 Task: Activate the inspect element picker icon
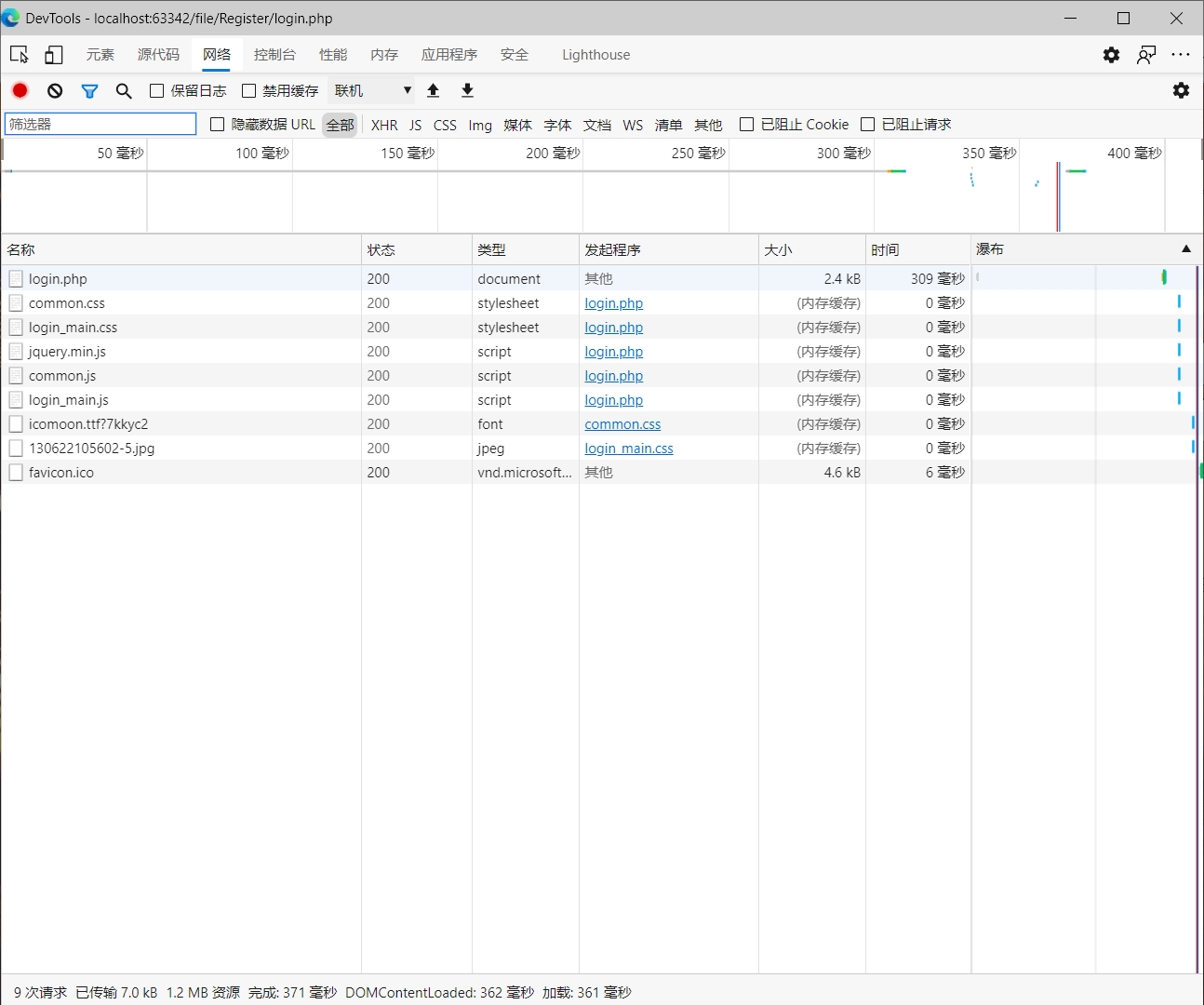[20, 55]
